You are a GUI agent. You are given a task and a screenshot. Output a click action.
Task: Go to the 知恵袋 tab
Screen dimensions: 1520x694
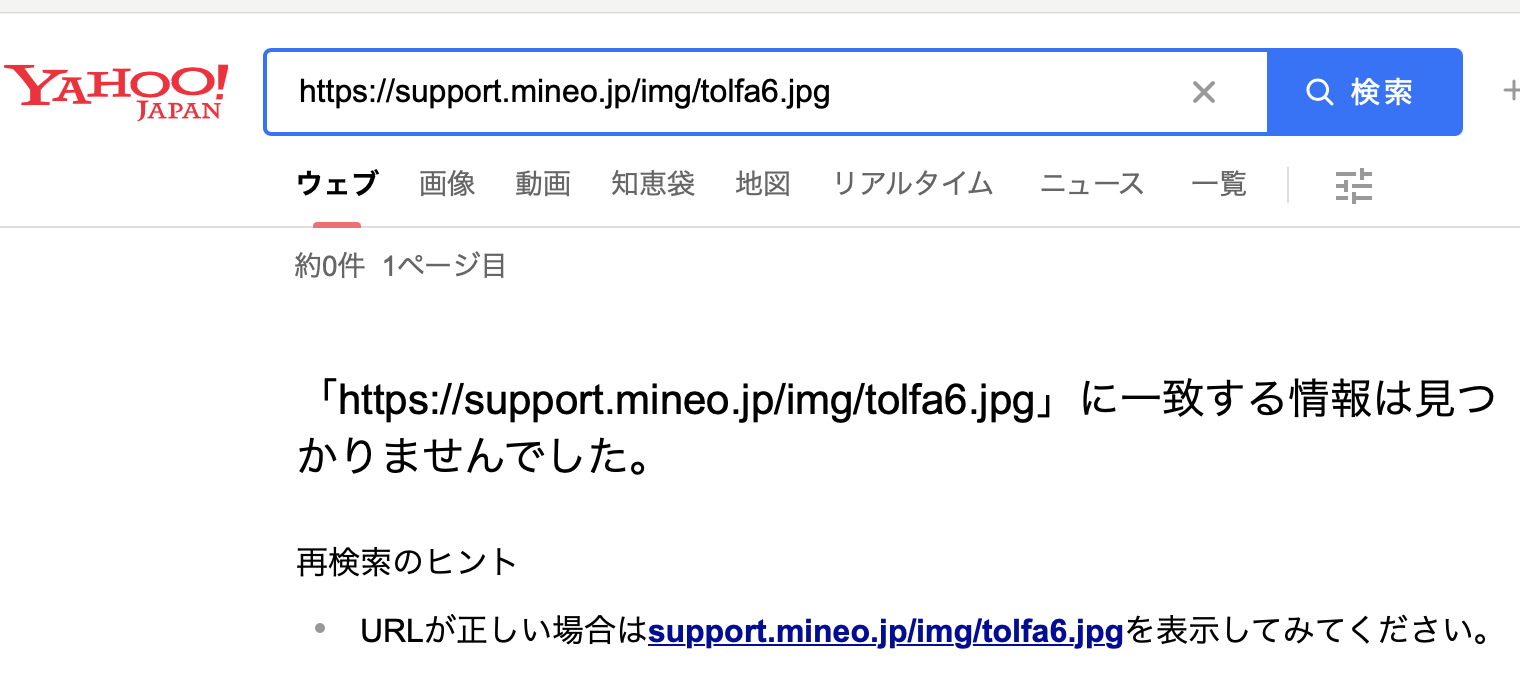pyautogui.click(x=653, y=184)
